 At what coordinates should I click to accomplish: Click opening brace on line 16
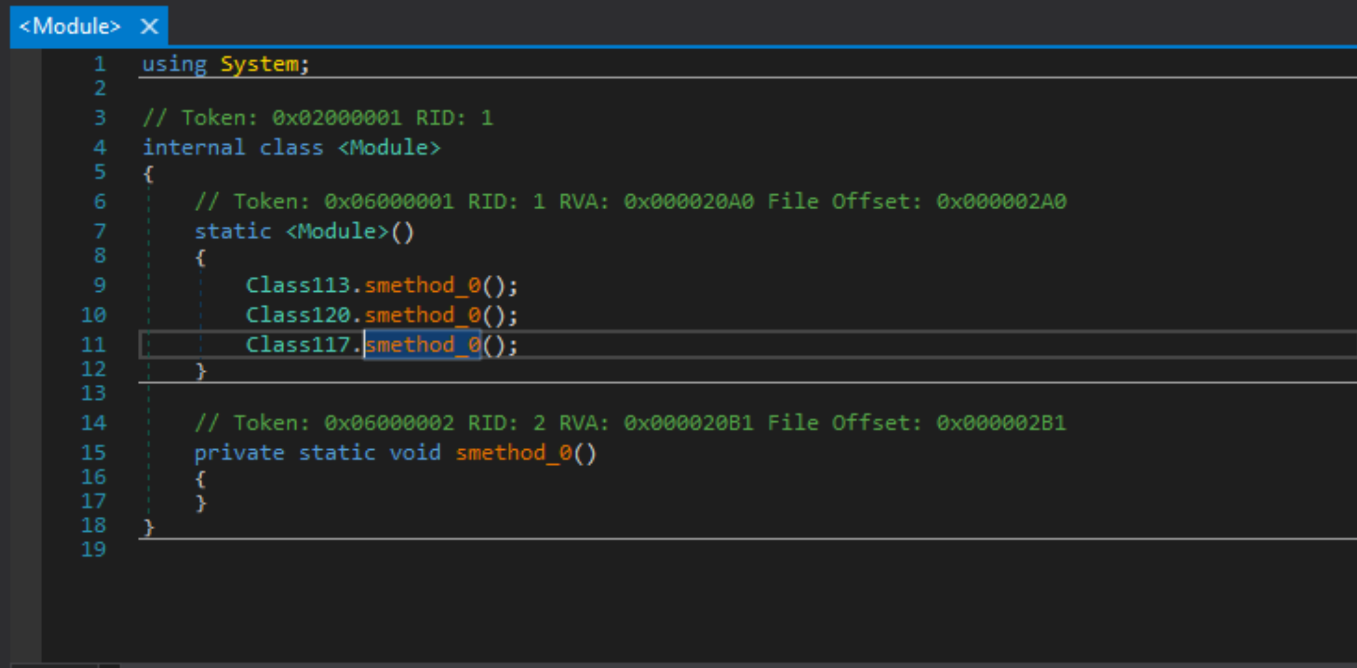pyautogui.click(x=200, y=478)
